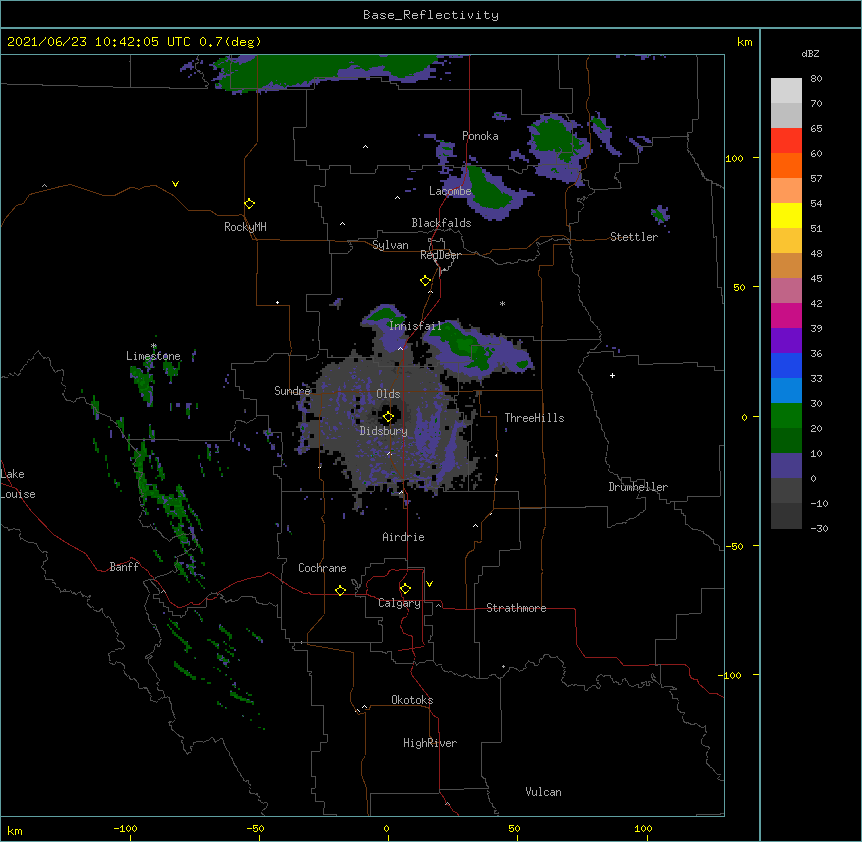This screenshot has width=862, height=842.
Task: Click the Lake Louise label
Action: 18,484
